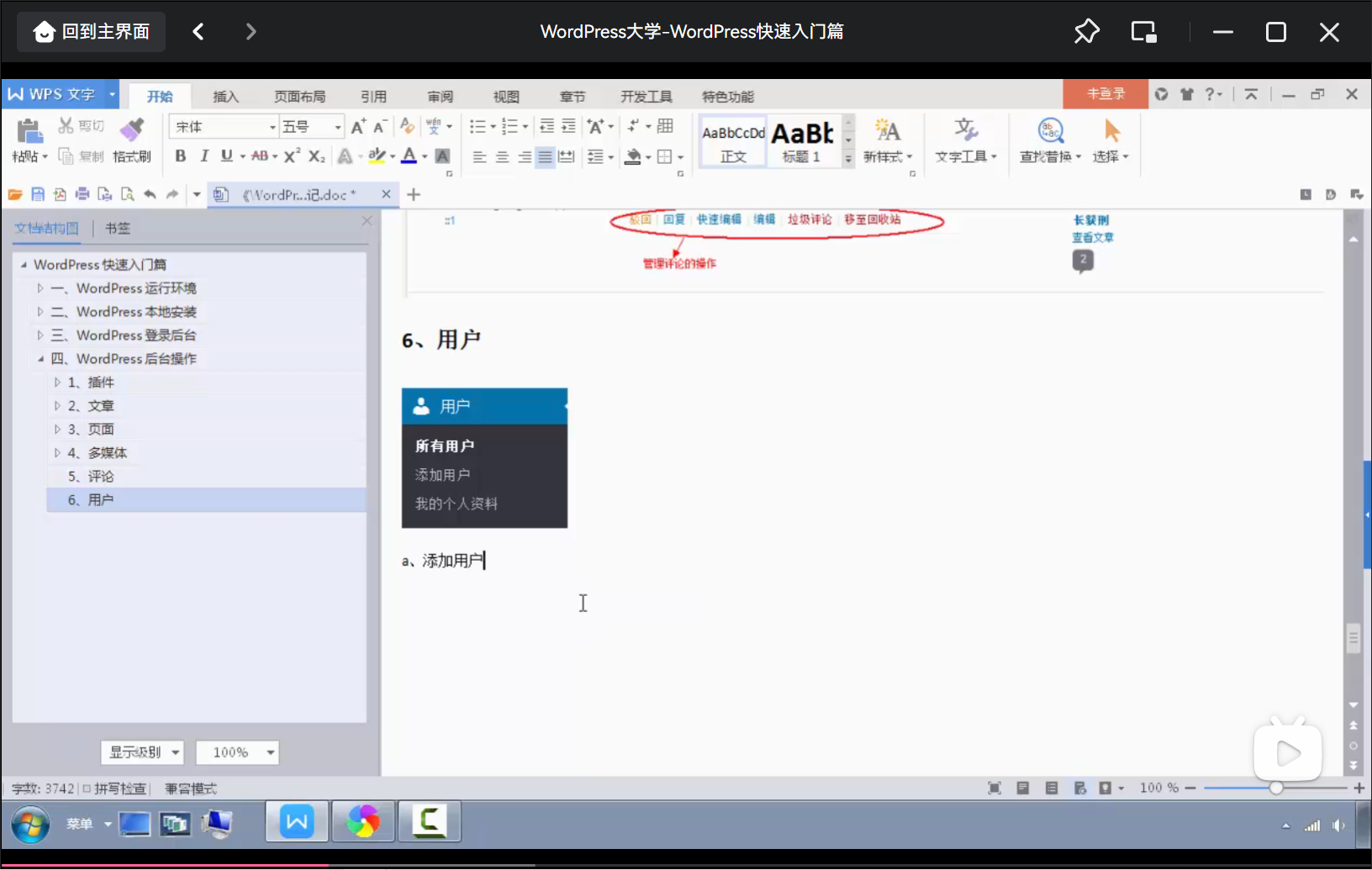Expand the 1、插件 outline item
This screenshot has height=870, width=1372.
pos(57,382)
